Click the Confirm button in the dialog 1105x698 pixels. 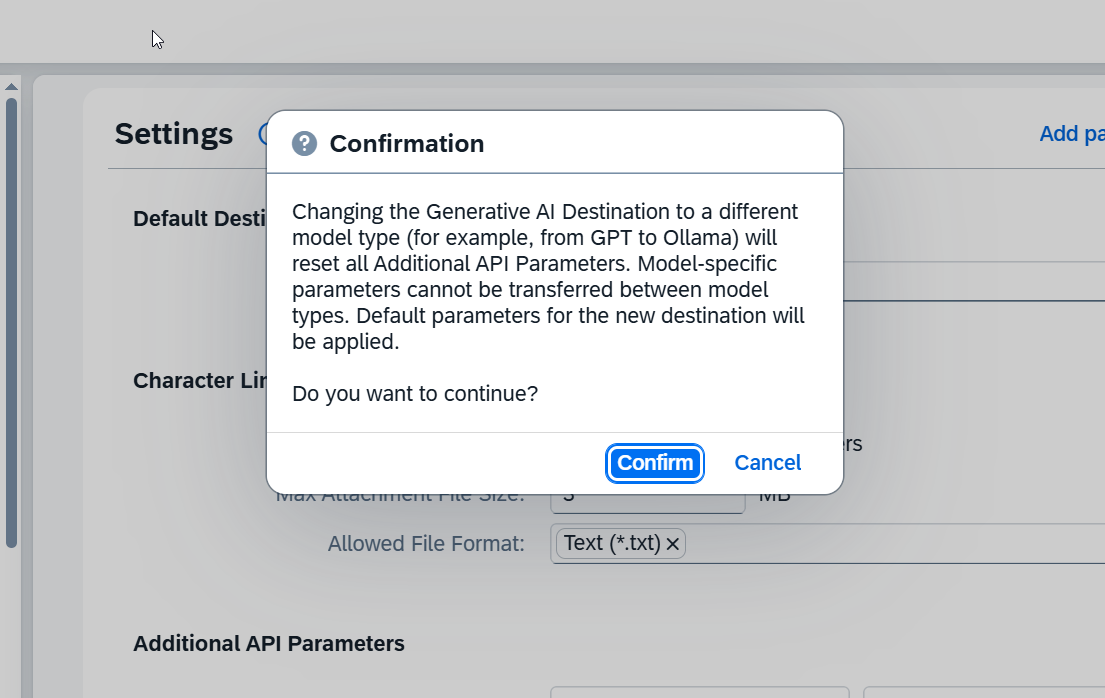[655, 463]
